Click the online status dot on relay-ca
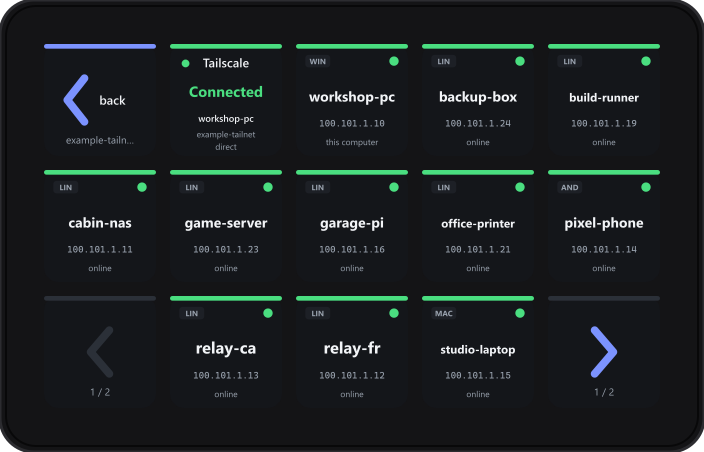This screenshot has width=704, height=452. point(268,313)
